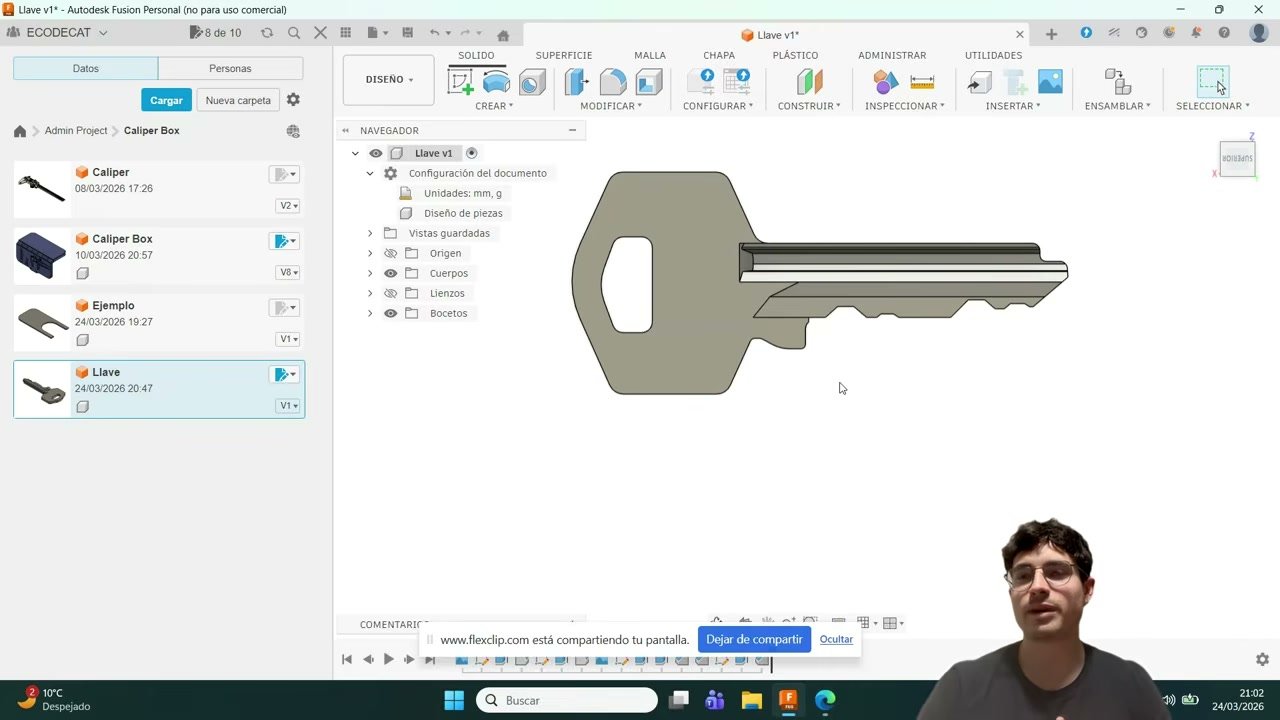Switch to the CHAPA ribbon tab
Image resolution: width=1280 pixels, height=720 pixels.
pyautogui.click(x=719, y=56)
